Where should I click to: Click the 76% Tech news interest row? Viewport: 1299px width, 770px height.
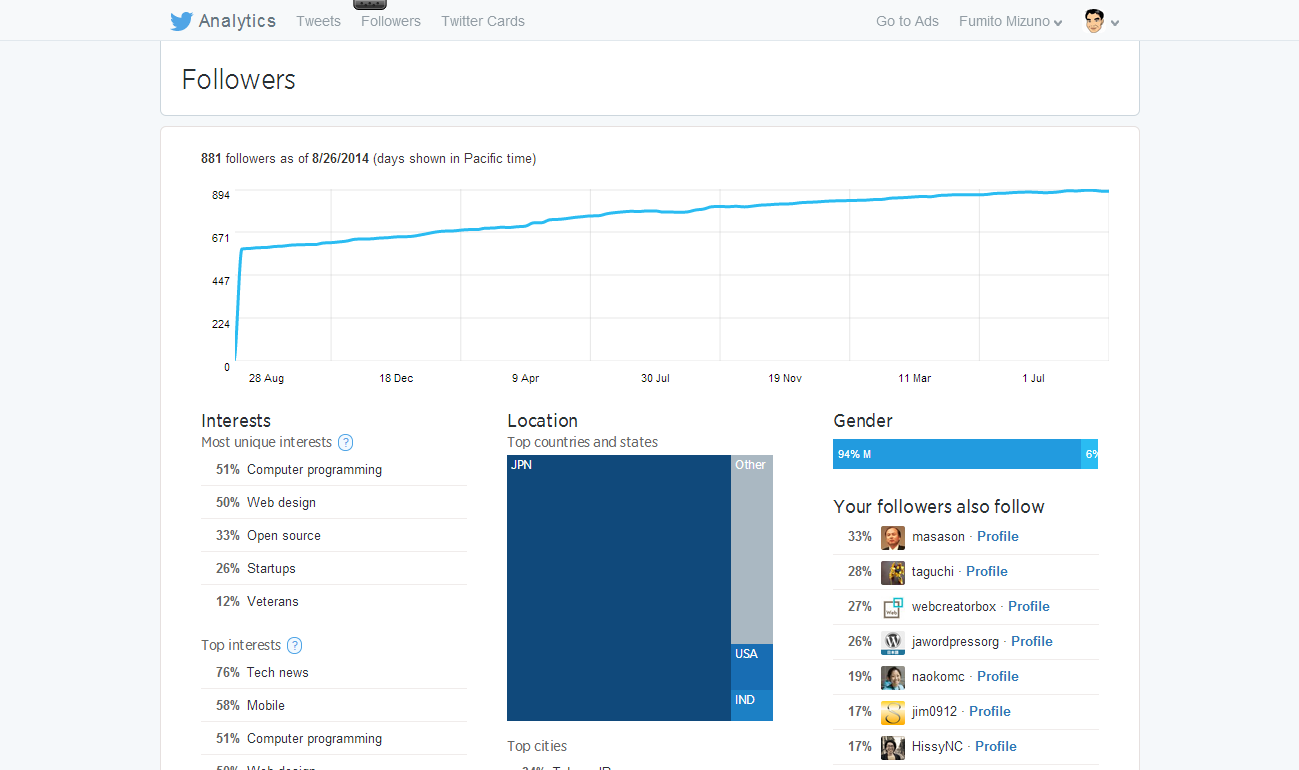(334, 673)
